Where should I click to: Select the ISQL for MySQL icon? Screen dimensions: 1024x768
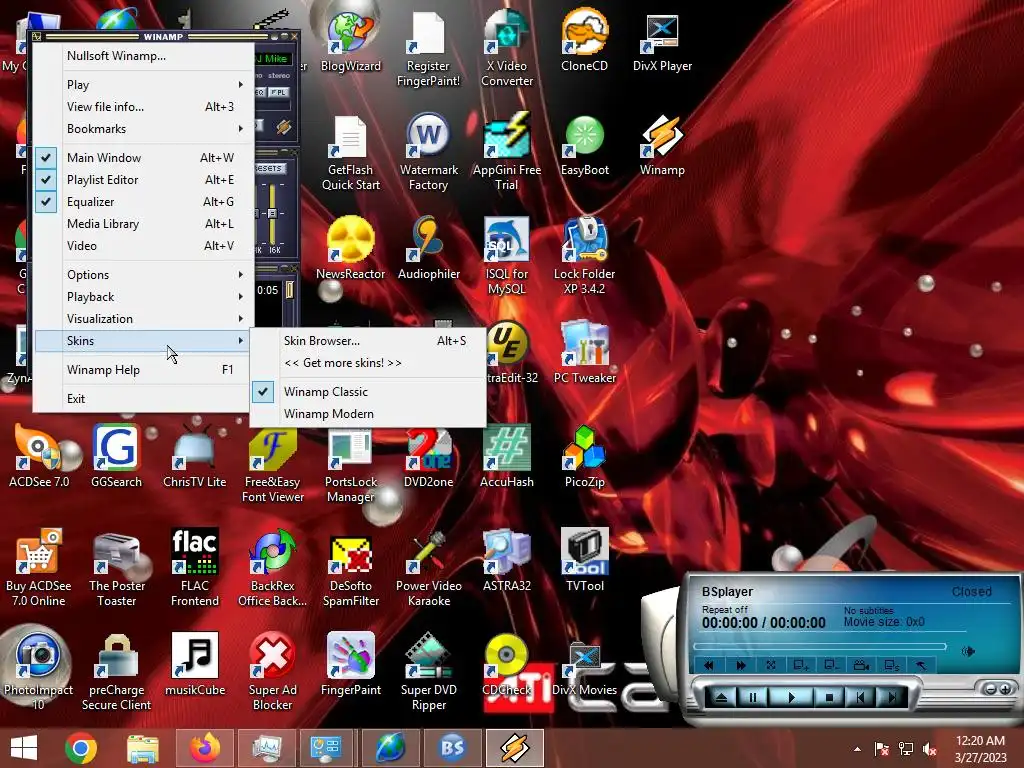[507, 256]
